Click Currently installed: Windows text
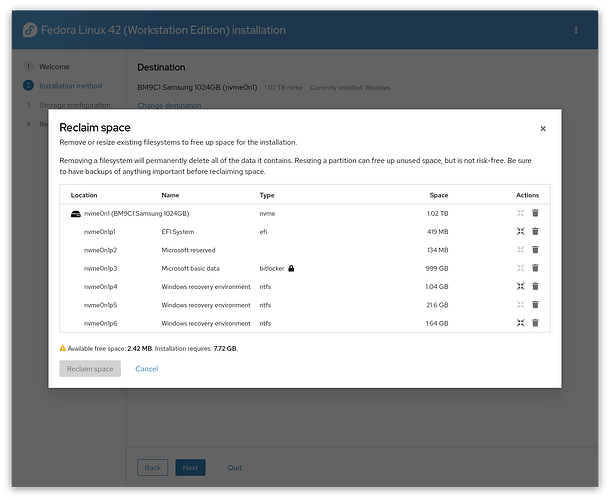Image resolution: width=609 pixels, height=500 pixels. coord(350,88)
